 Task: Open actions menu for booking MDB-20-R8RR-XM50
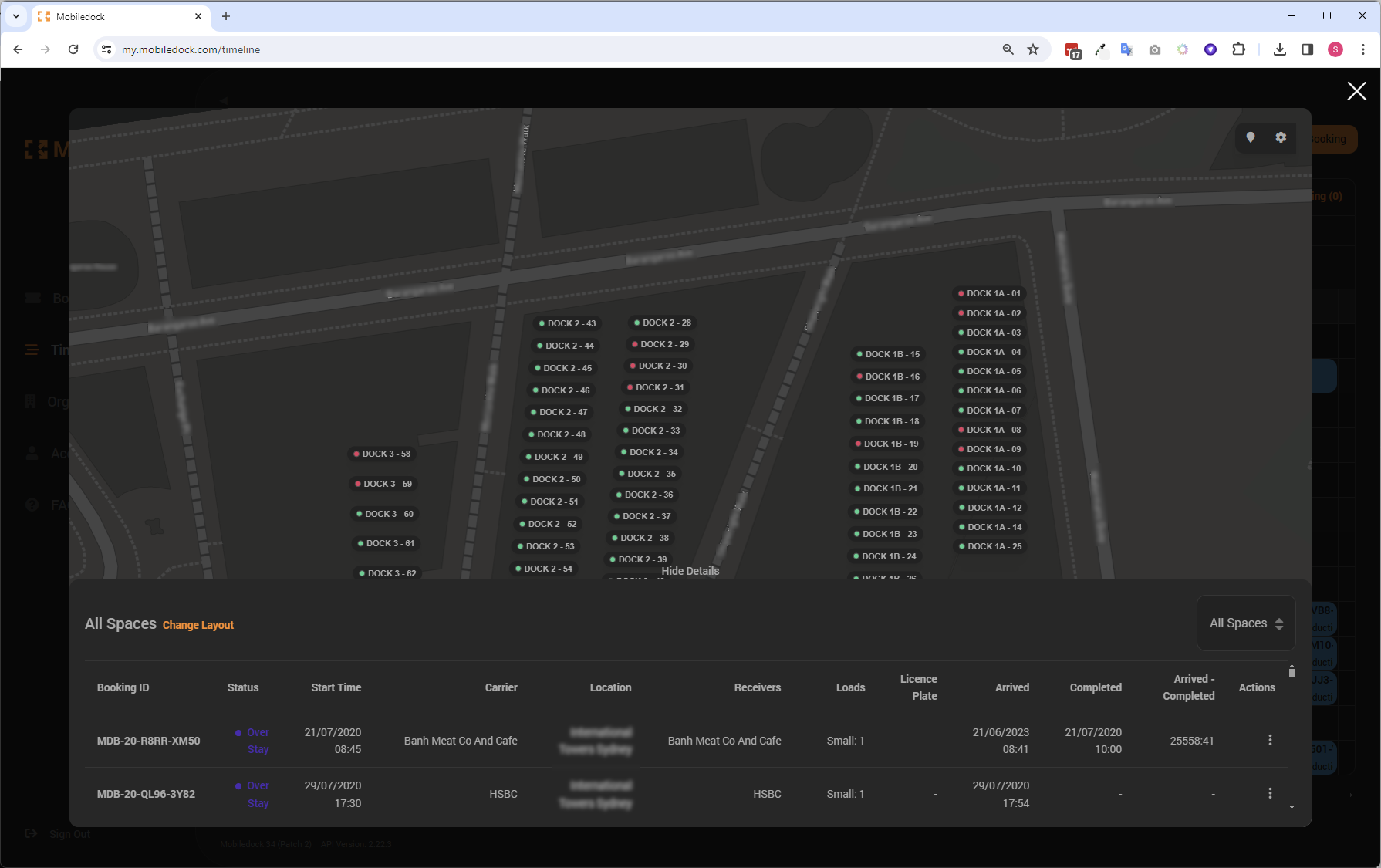(x=1270, y=739)
